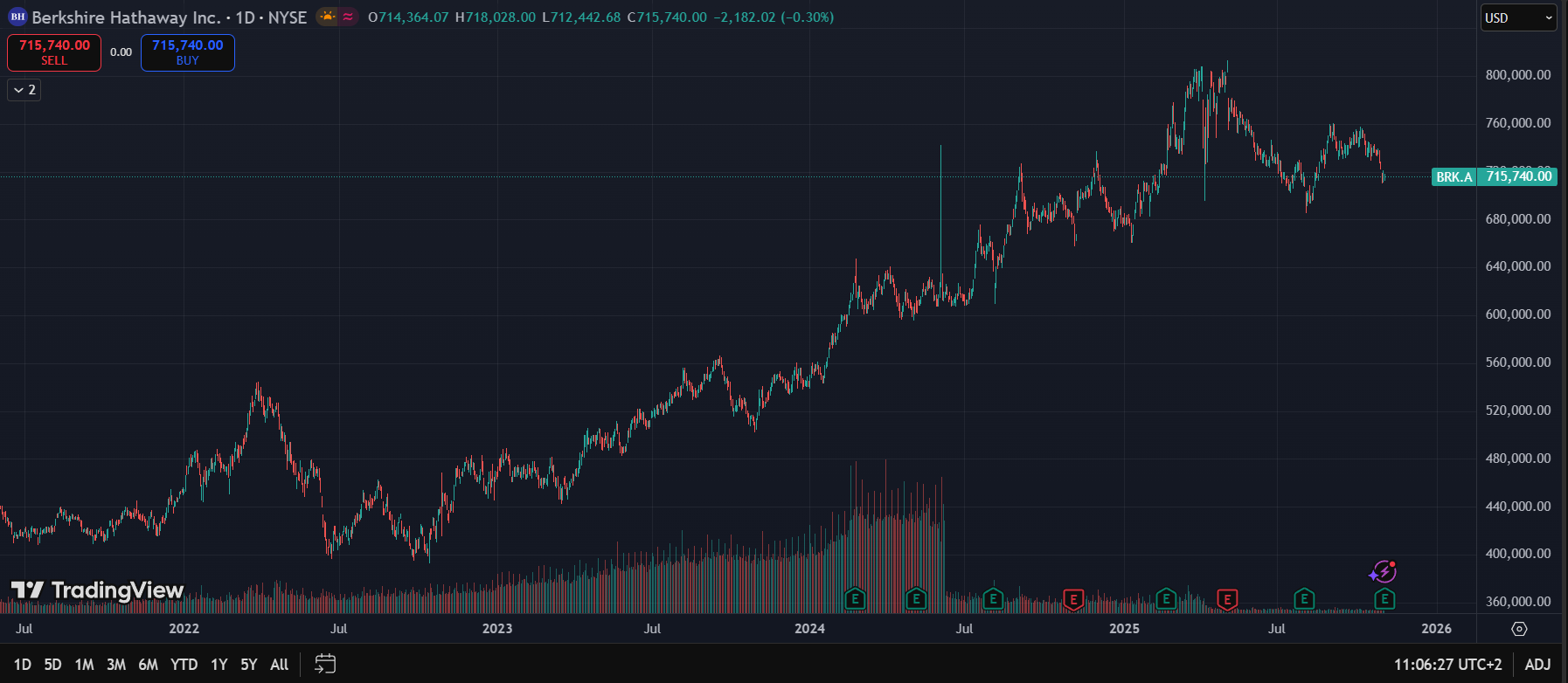
Task: Click the latest green earnings E marker
Action: click(x=1384, y=599)
